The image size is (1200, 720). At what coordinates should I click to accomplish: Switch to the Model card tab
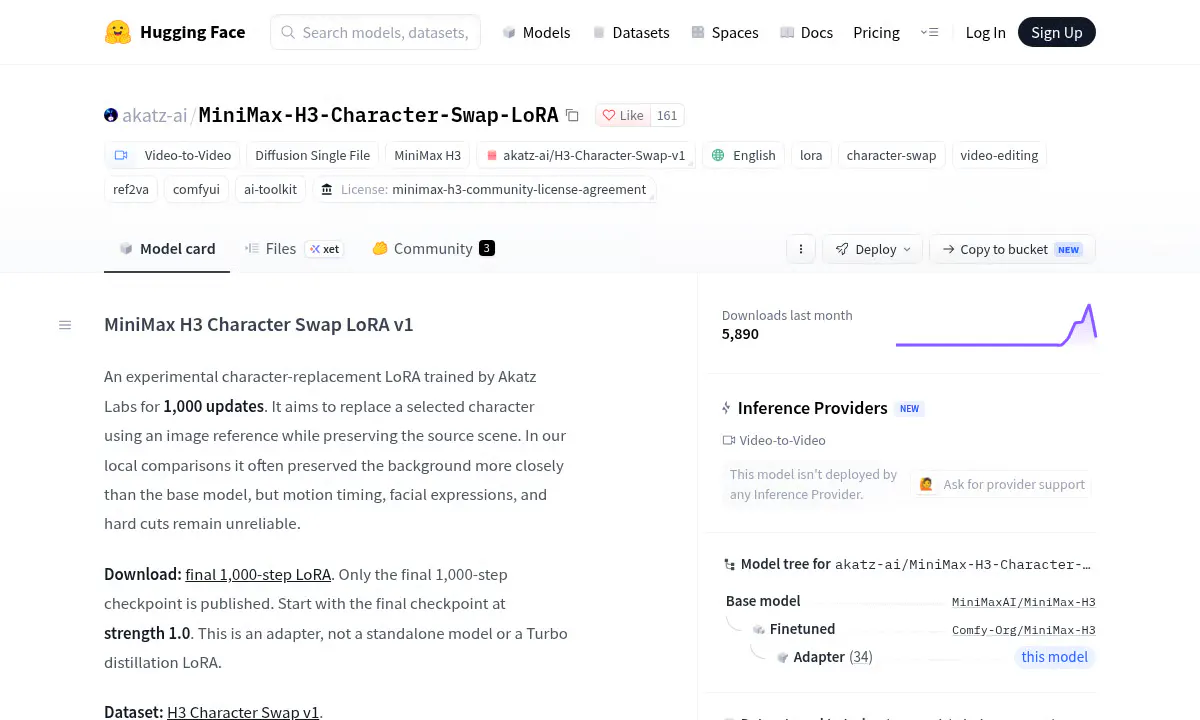click(167, 249)
